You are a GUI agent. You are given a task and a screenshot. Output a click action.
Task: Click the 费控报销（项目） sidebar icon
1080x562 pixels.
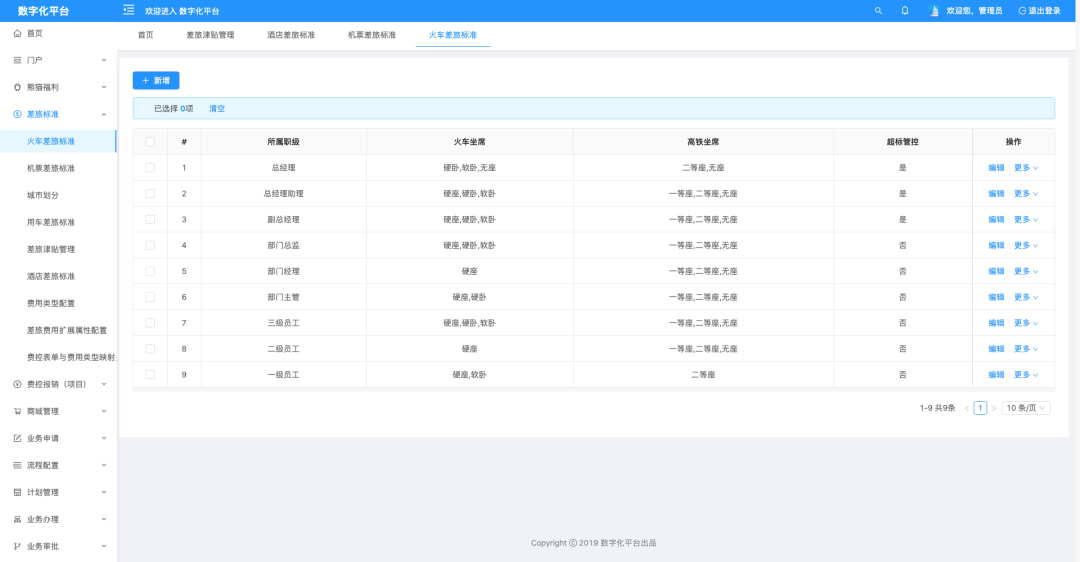[17, 384]
